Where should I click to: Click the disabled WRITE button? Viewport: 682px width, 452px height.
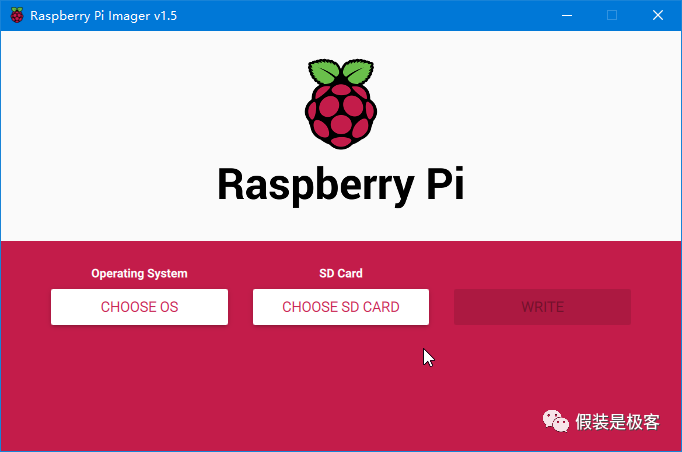[542, 307]
